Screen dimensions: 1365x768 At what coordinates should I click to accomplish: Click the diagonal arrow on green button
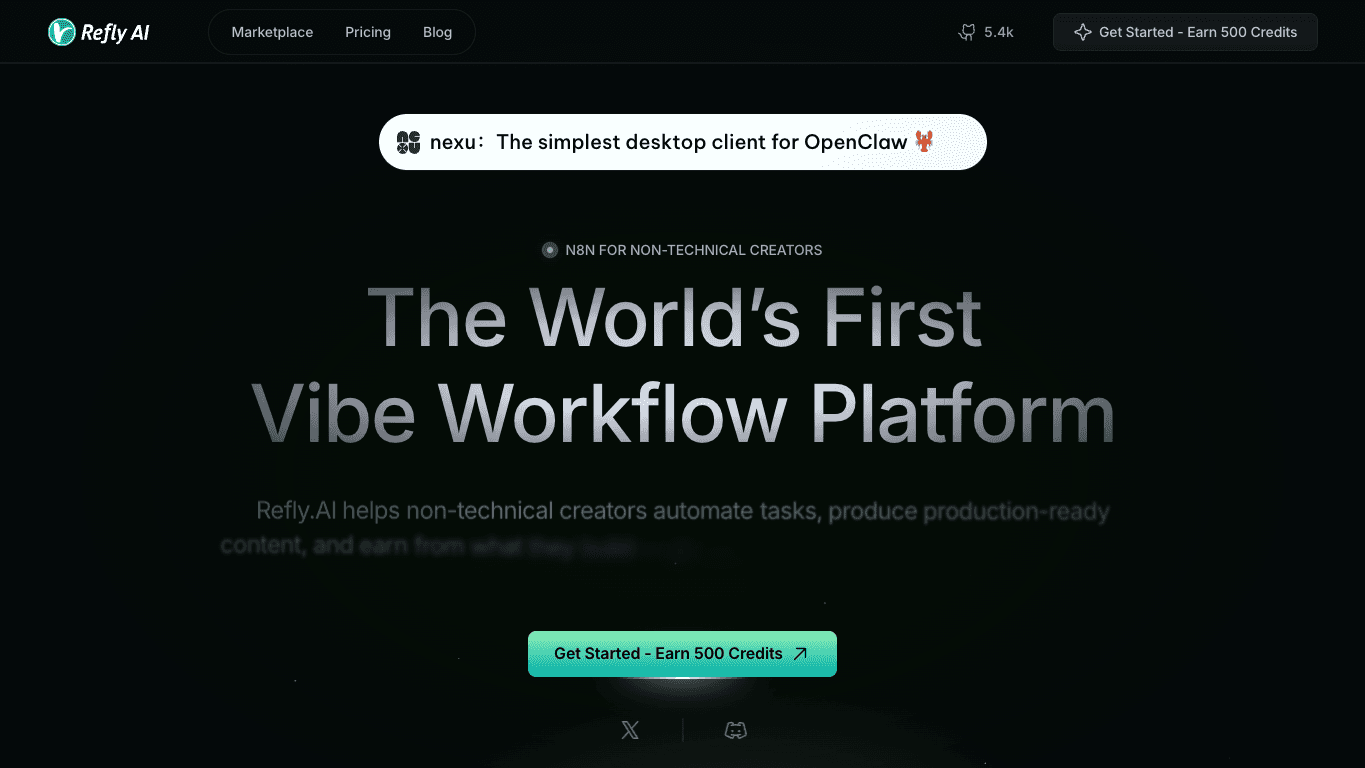tap(800, 654)
